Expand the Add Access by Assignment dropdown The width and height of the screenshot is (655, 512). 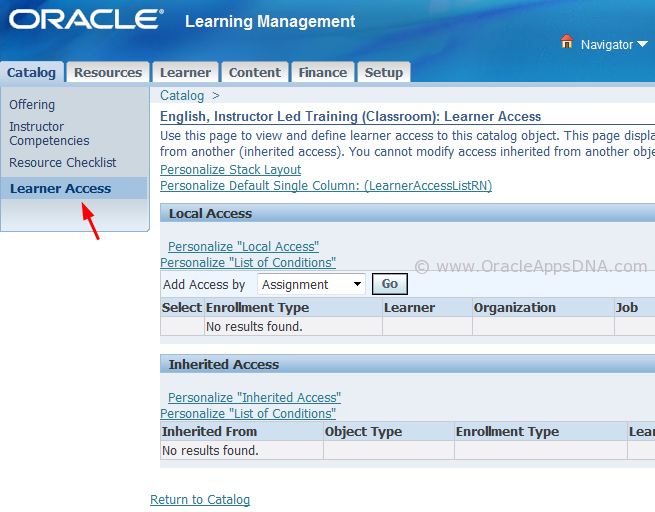312,284
